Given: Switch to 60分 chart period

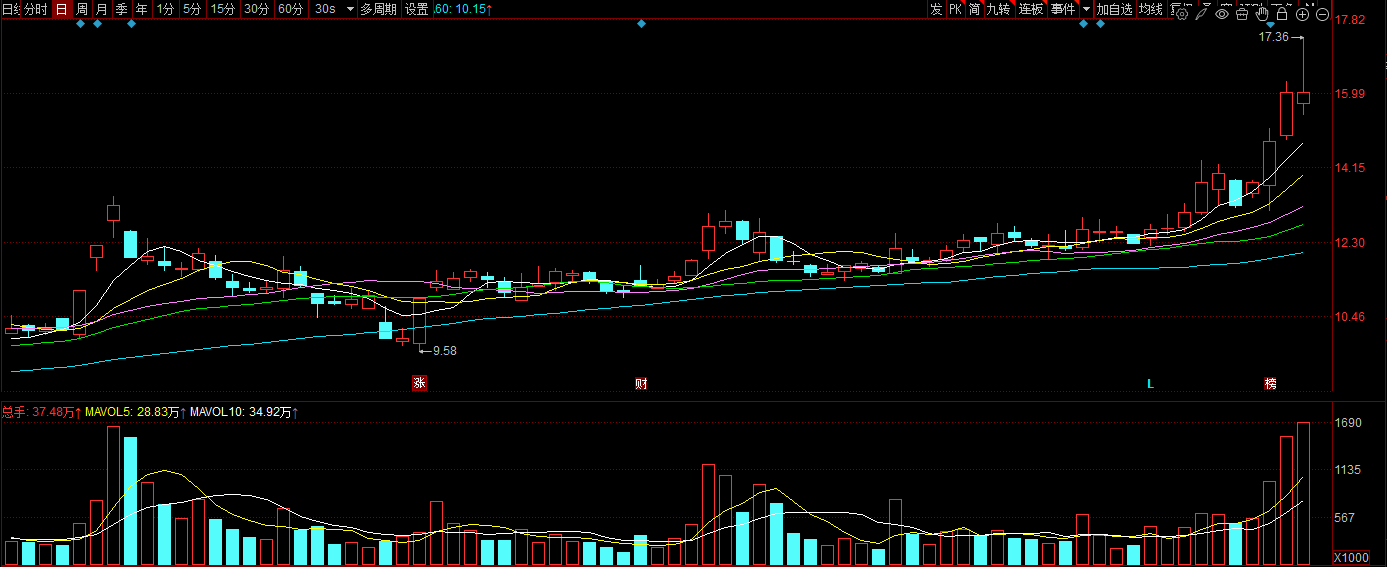Looking at the screenshot, I should [291, 9].
